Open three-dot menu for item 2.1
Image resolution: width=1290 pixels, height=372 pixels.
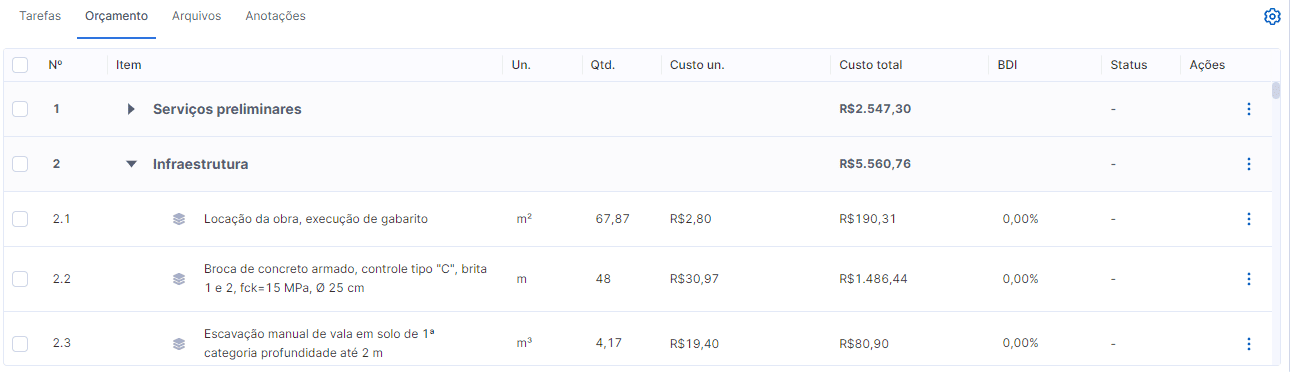click(1248, 219)
